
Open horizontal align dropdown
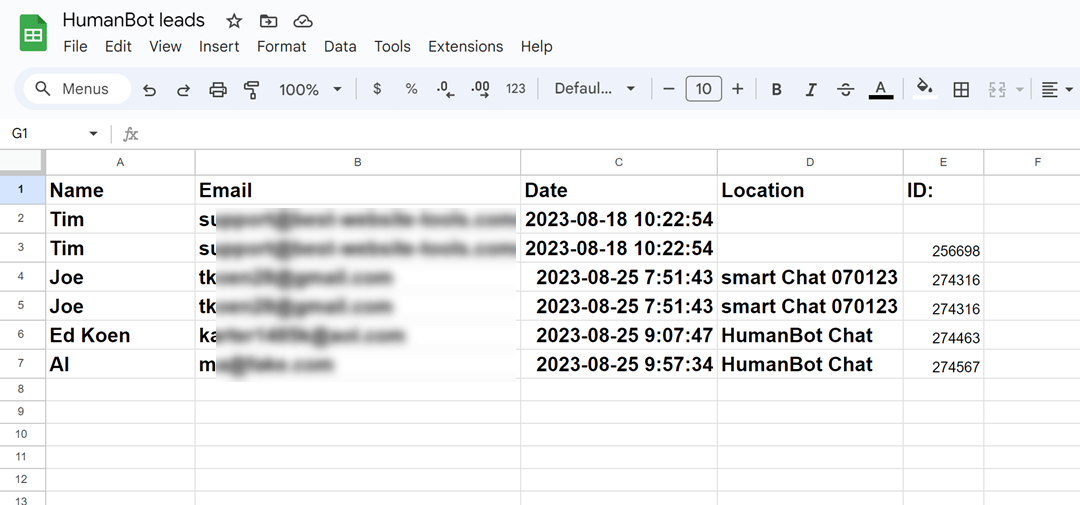tap(1057, 90)
